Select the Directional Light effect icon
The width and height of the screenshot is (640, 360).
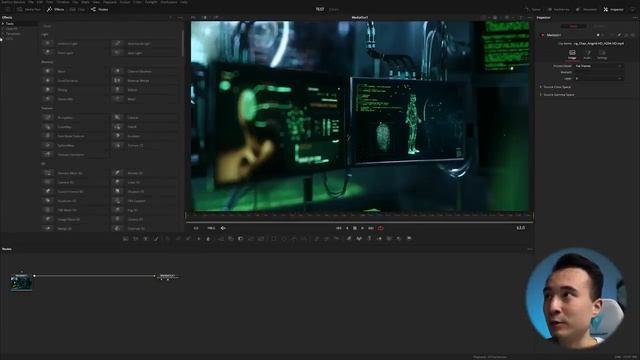(118, 43)
